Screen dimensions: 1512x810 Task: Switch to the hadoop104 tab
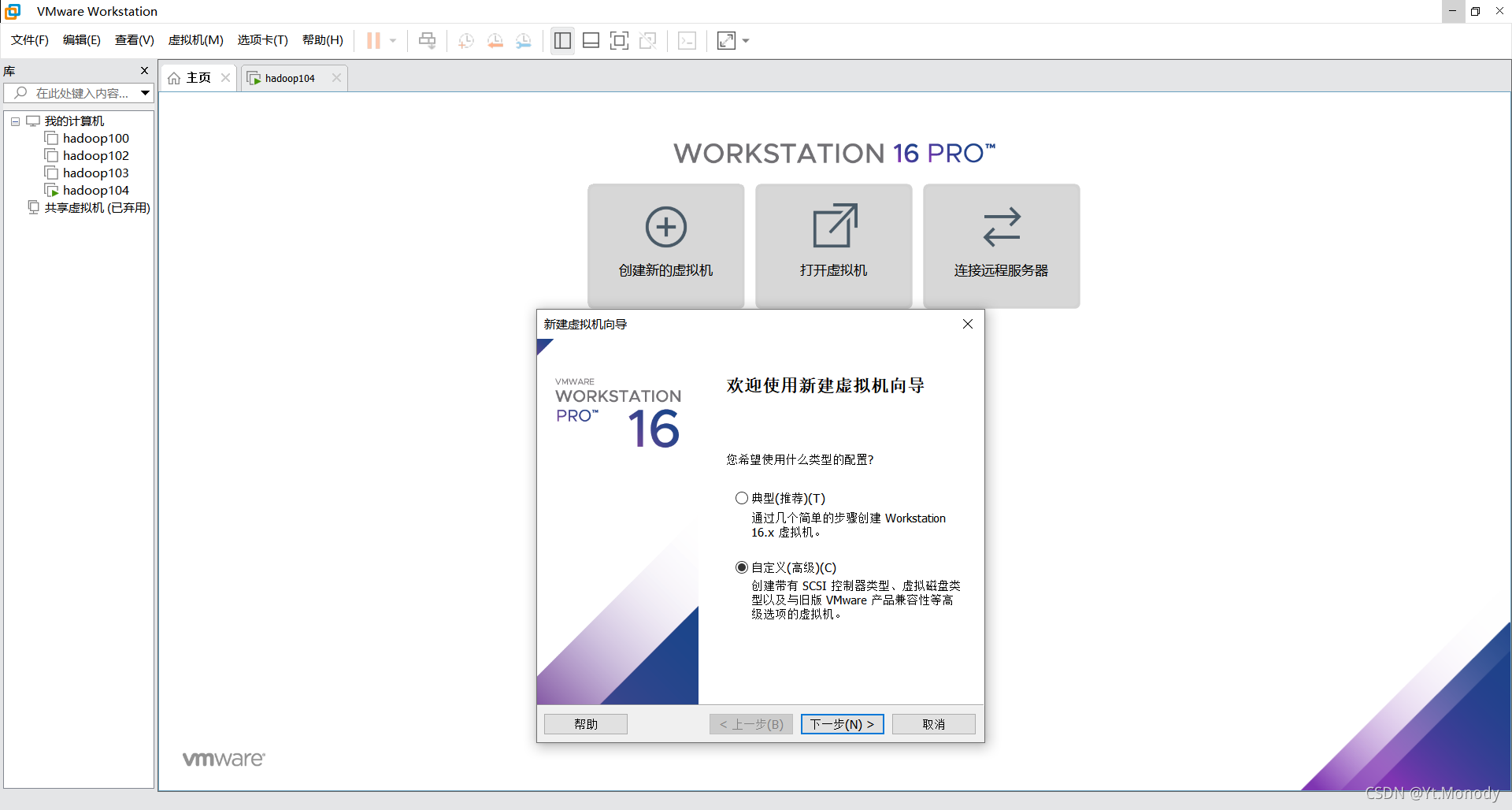pyautogui.click(x=290, y=78)
